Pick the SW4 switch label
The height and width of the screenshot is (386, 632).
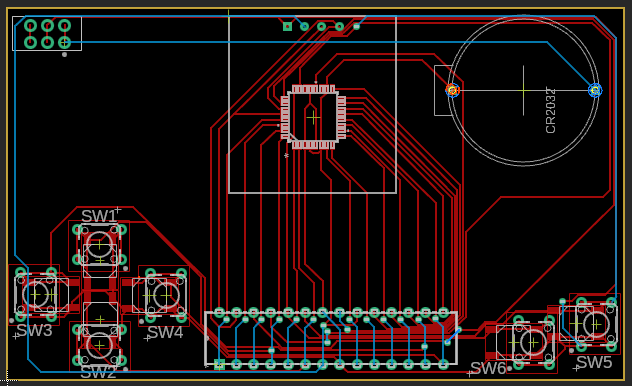click(165, 333)
